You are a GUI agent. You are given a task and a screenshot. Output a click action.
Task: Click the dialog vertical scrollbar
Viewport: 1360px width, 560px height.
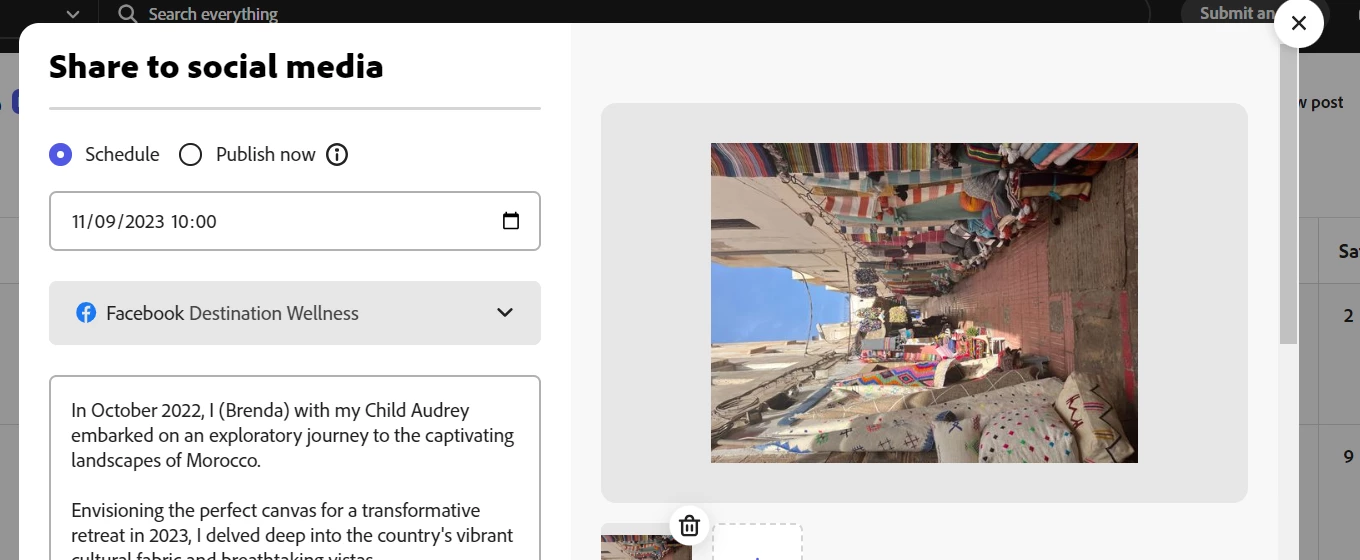click(x=1289, y=195)
